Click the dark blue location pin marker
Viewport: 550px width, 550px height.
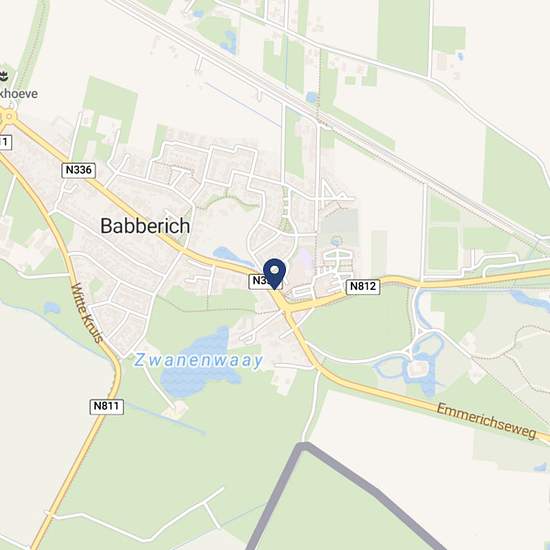pyautogui.click(x=275, y=274)
